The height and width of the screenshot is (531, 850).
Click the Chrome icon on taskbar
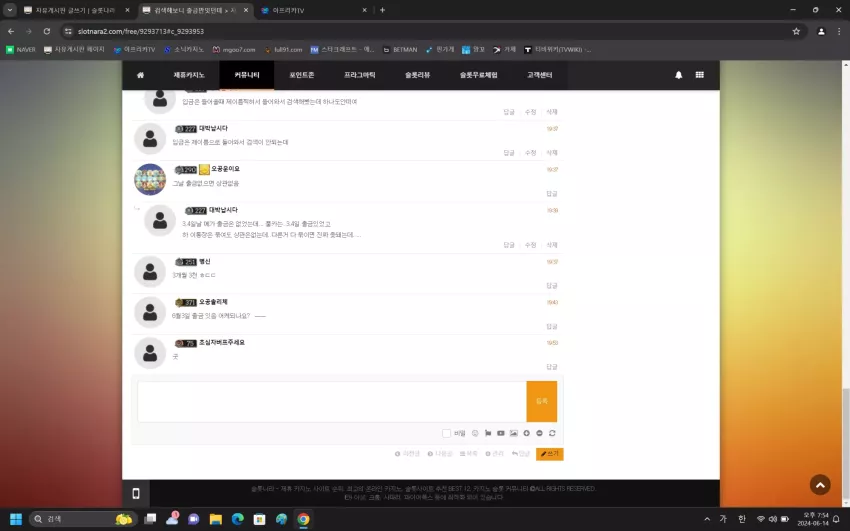click(x=303, y=519)
